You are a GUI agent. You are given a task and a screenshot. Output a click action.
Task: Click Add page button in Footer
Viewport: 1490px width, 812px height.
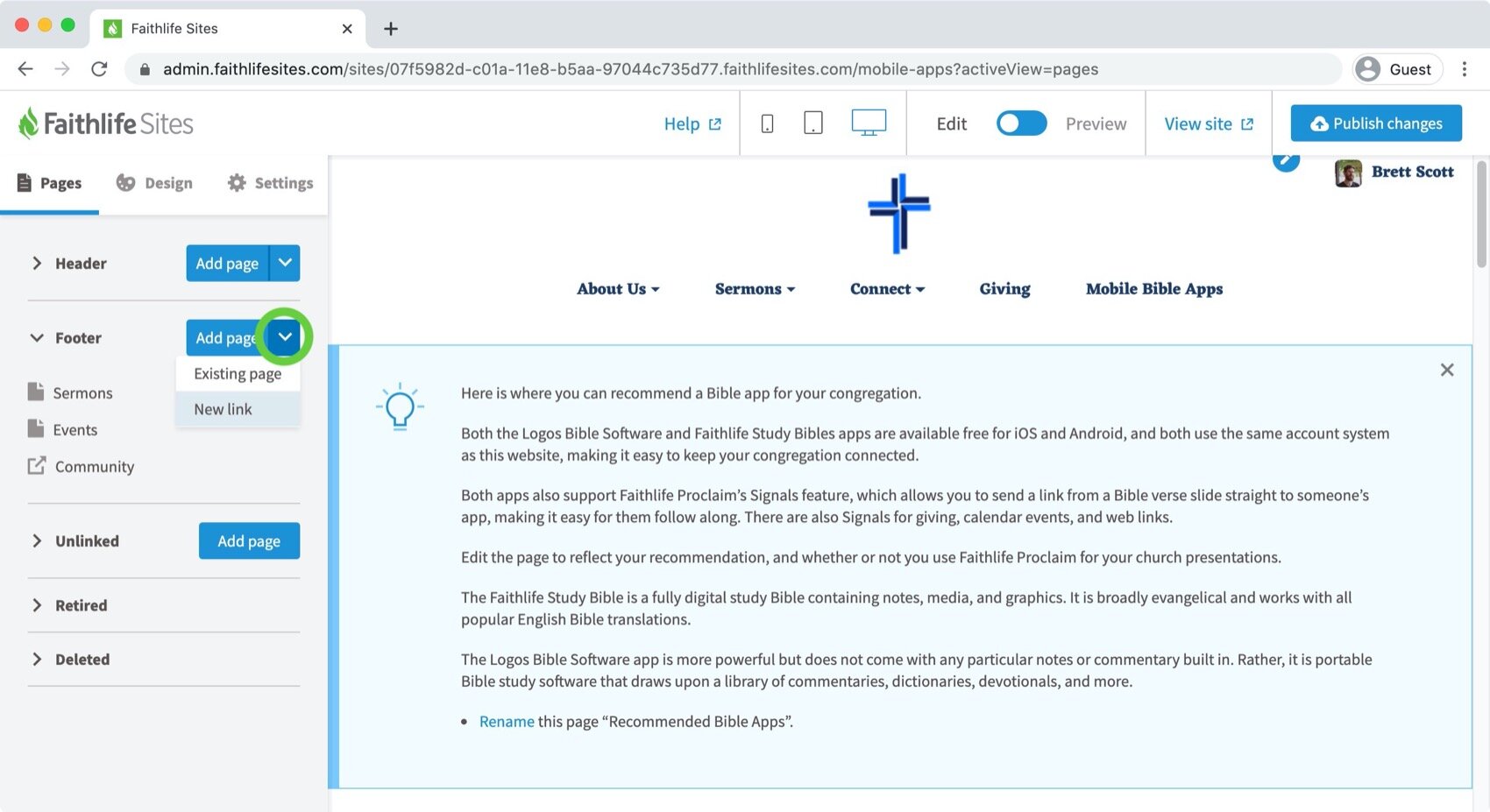point(225,337)
